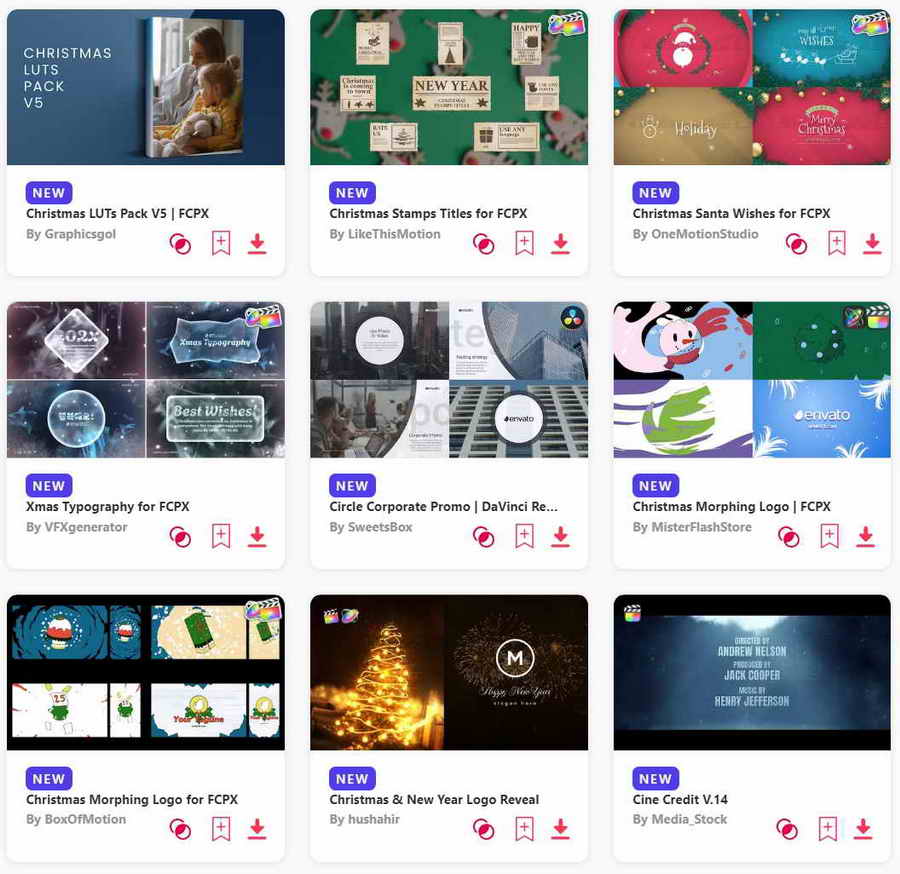
Task: Add BoxOfMotion Christmas Morphing Logo to collection
Action: [x=221, y=829]
